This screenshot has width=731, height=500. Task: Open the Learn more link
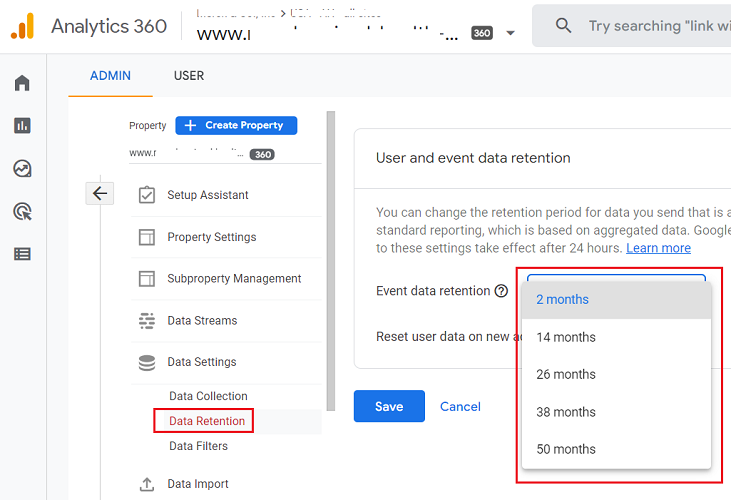point(658,248)
